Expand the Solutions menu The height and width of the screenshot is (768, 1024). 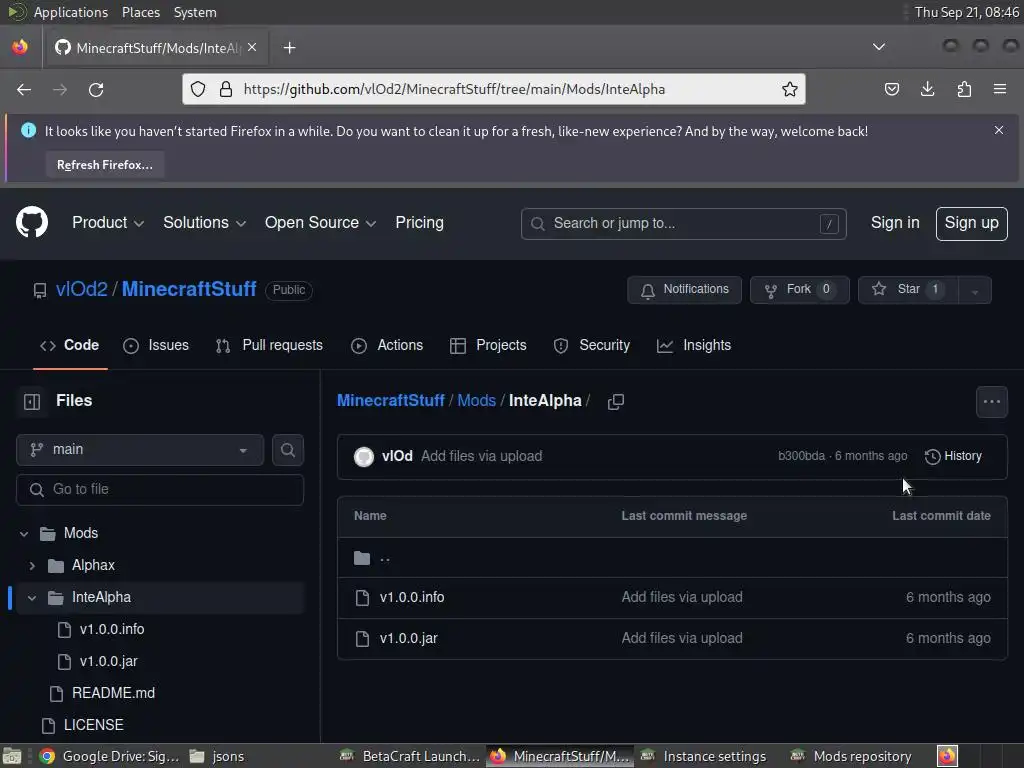[204, 223]
